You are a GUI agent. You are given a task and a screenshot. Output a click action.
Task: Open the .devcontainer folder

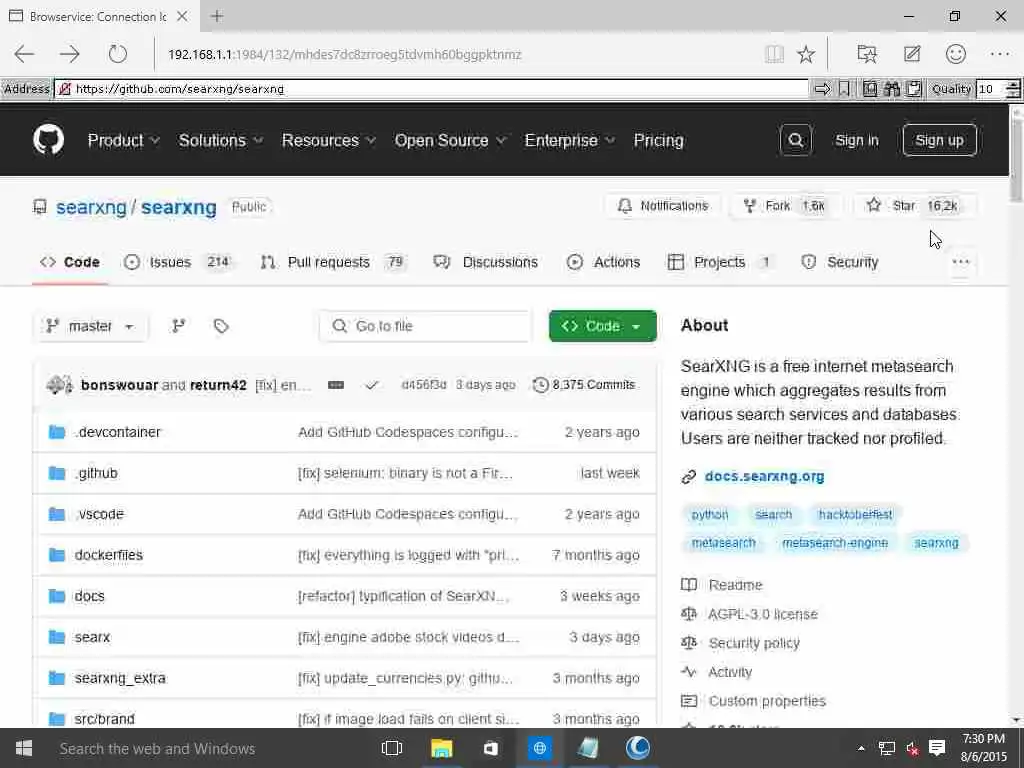pos(118,432)
